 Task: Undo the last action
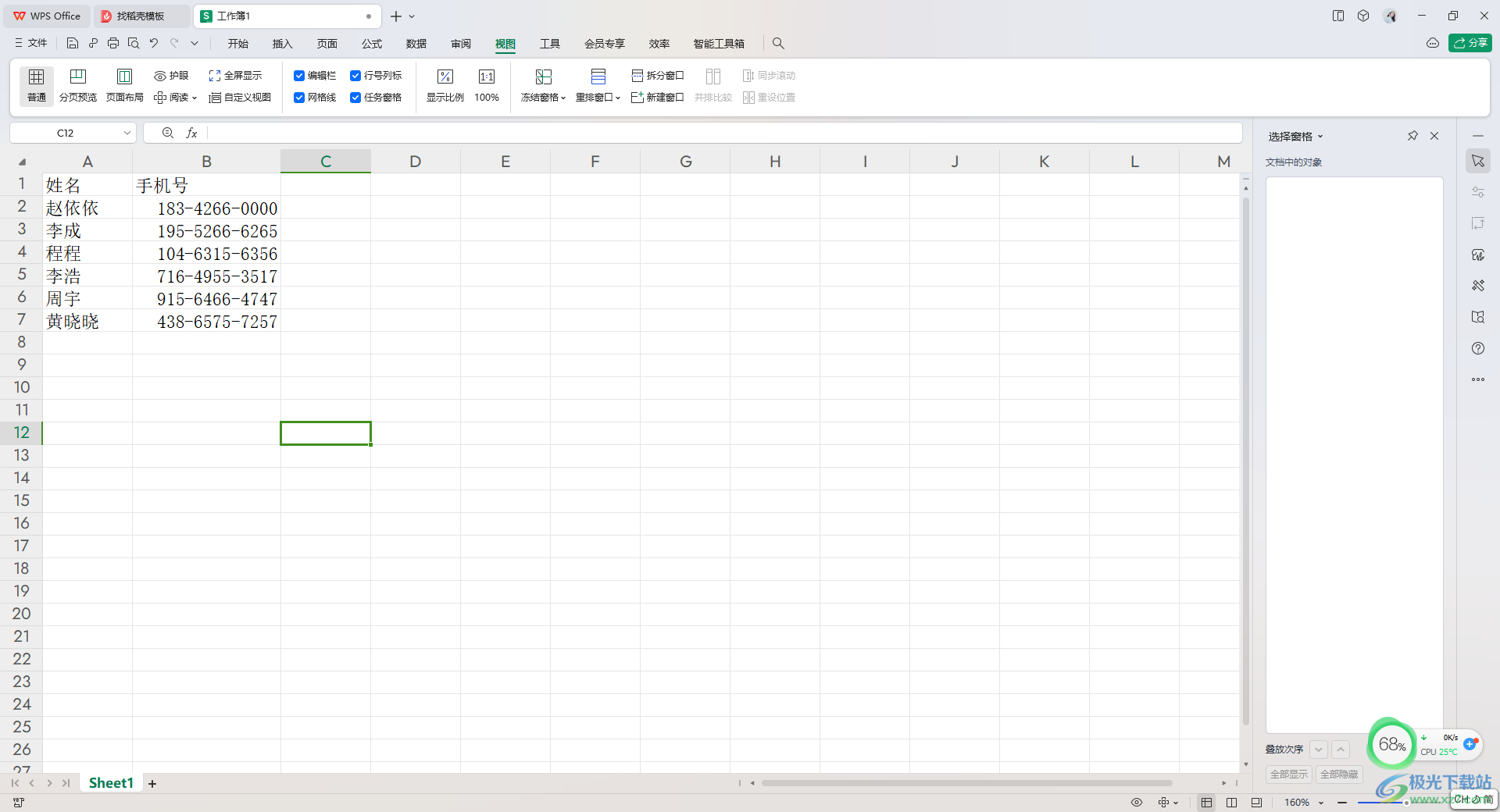154,44
